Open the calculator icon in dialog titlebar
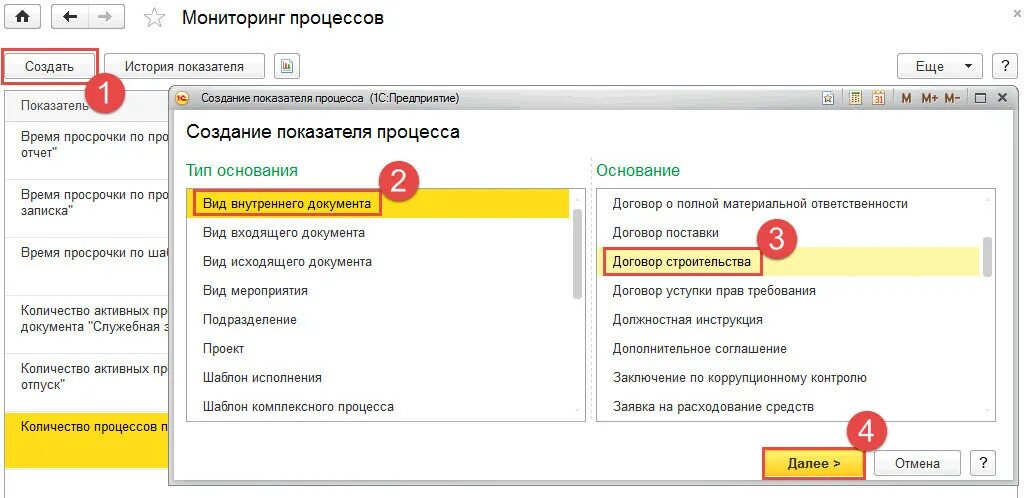Image resolution: width=1024 pixels, height=498 pixels. (x=856, y=98)
